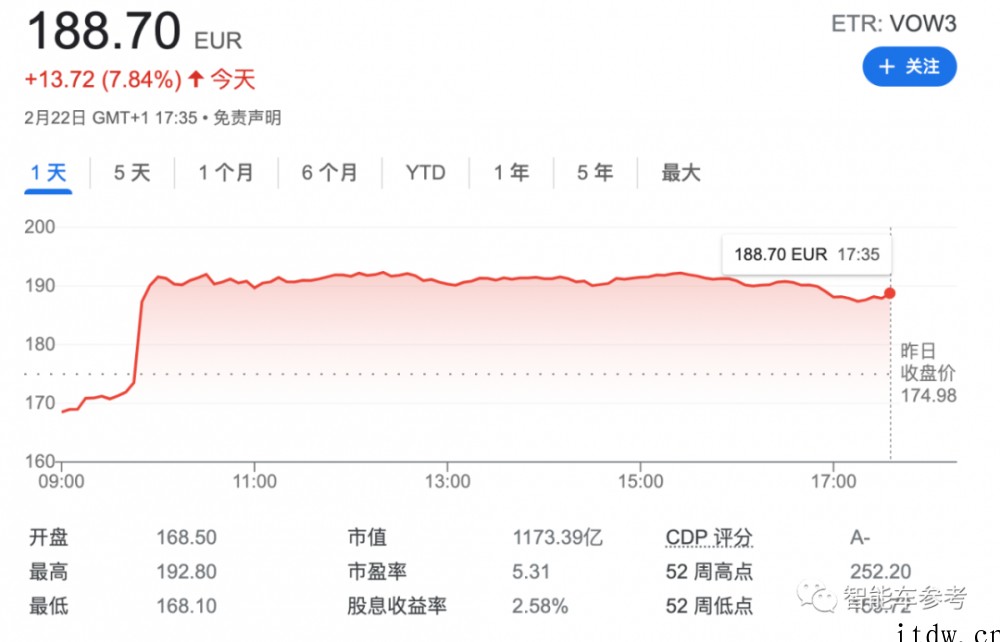1000x642 pixels.
Task: Open the 1 个月 chart range
Action: pos(226,173)
